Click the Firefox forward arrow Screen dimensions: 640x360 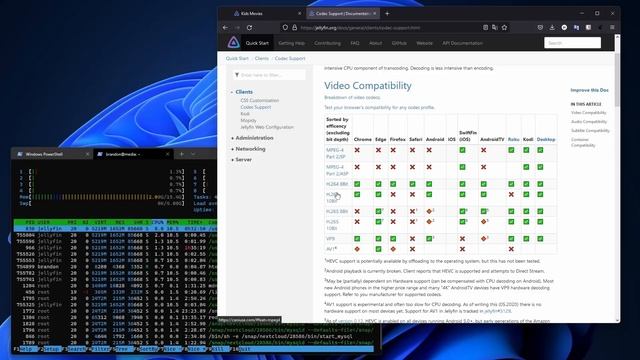click(x=238, y=28)
